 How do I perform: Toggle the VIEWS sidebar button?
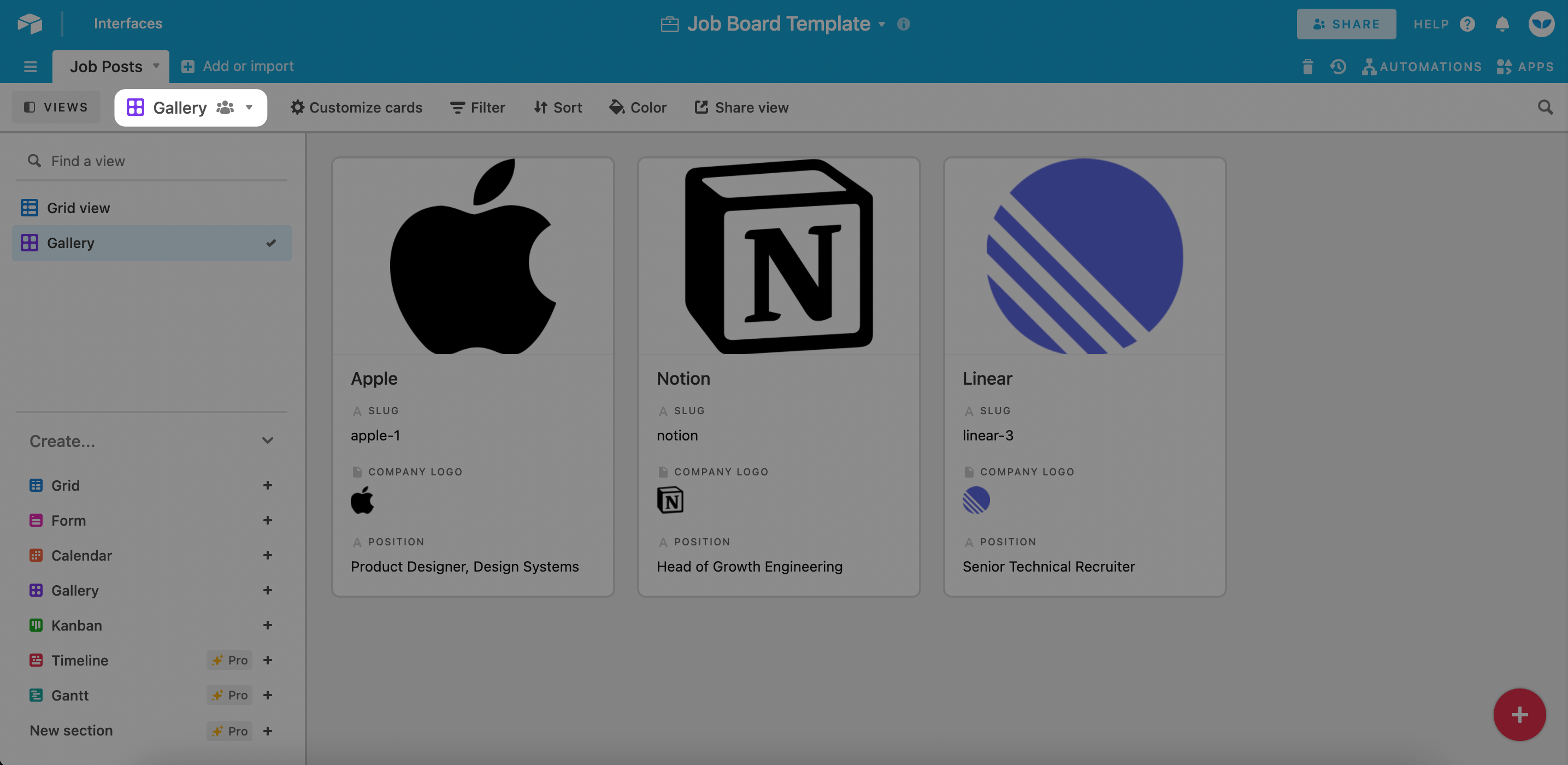click(x=56, y=107)
